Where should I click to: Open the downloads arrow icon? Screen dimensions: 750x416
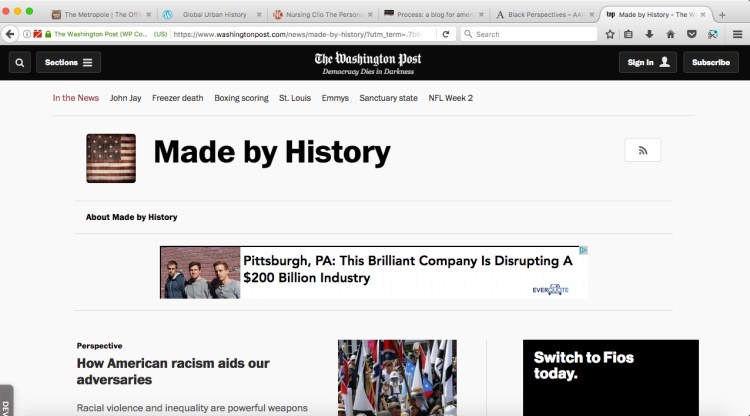[x=649, y=34]
